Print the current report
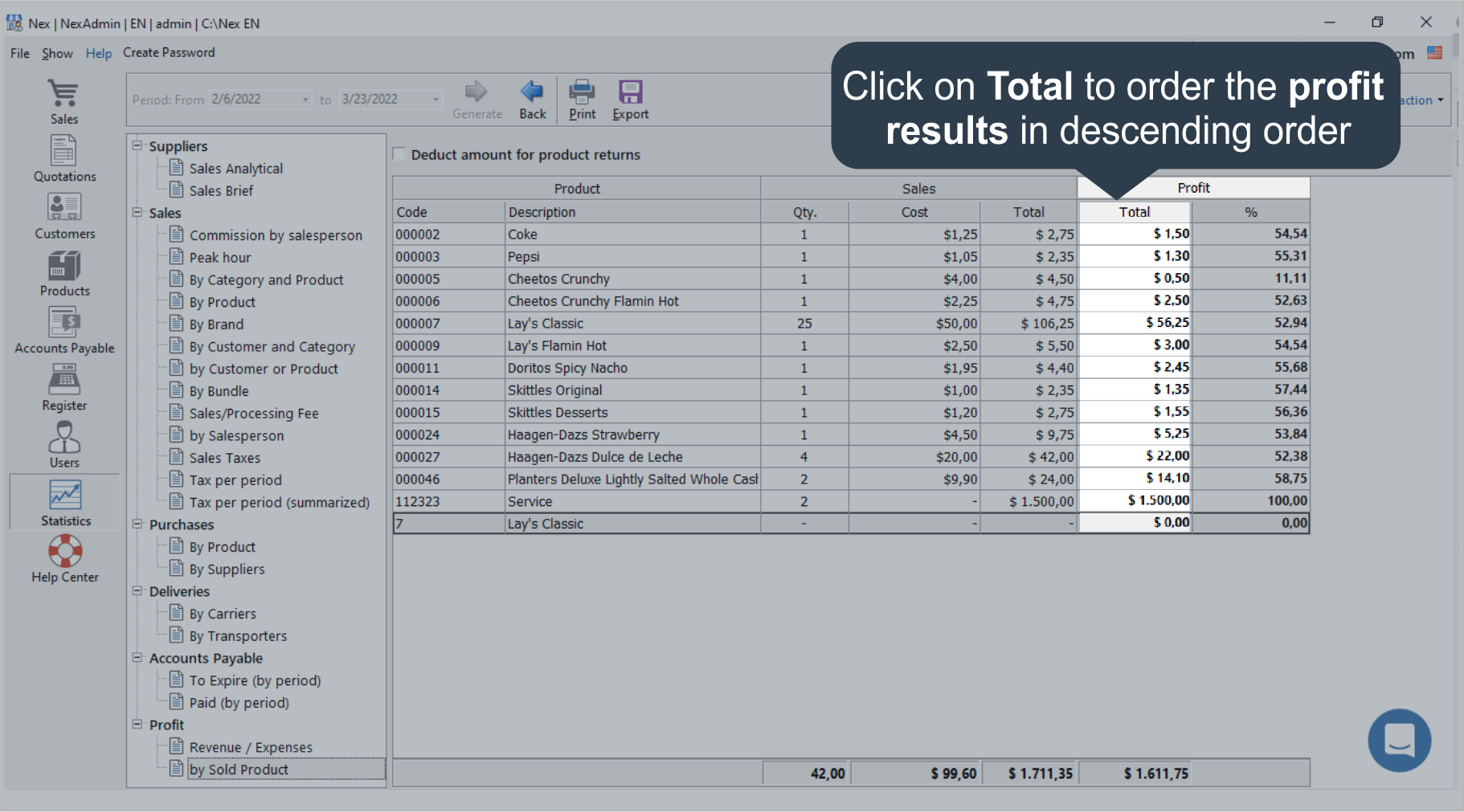The width and height of the screenshot is (1464, 812). [x=581, y=98]
